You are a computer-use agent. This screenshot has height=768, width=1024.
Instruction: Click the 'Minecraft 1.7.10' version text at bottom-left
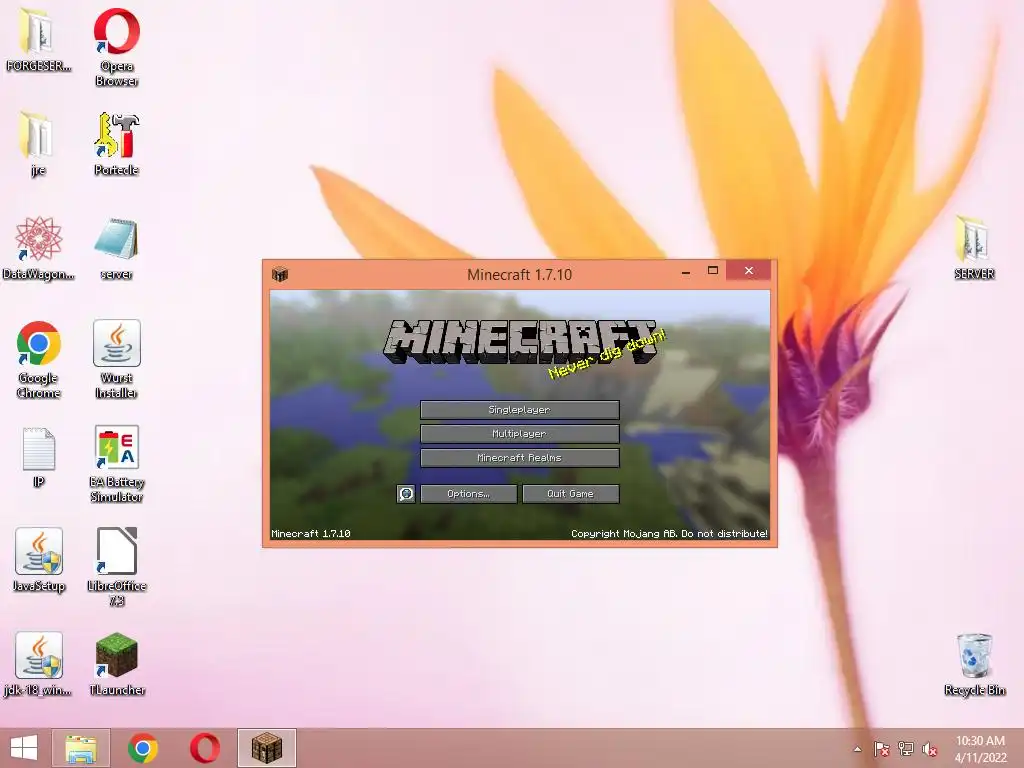pos(311,534)
